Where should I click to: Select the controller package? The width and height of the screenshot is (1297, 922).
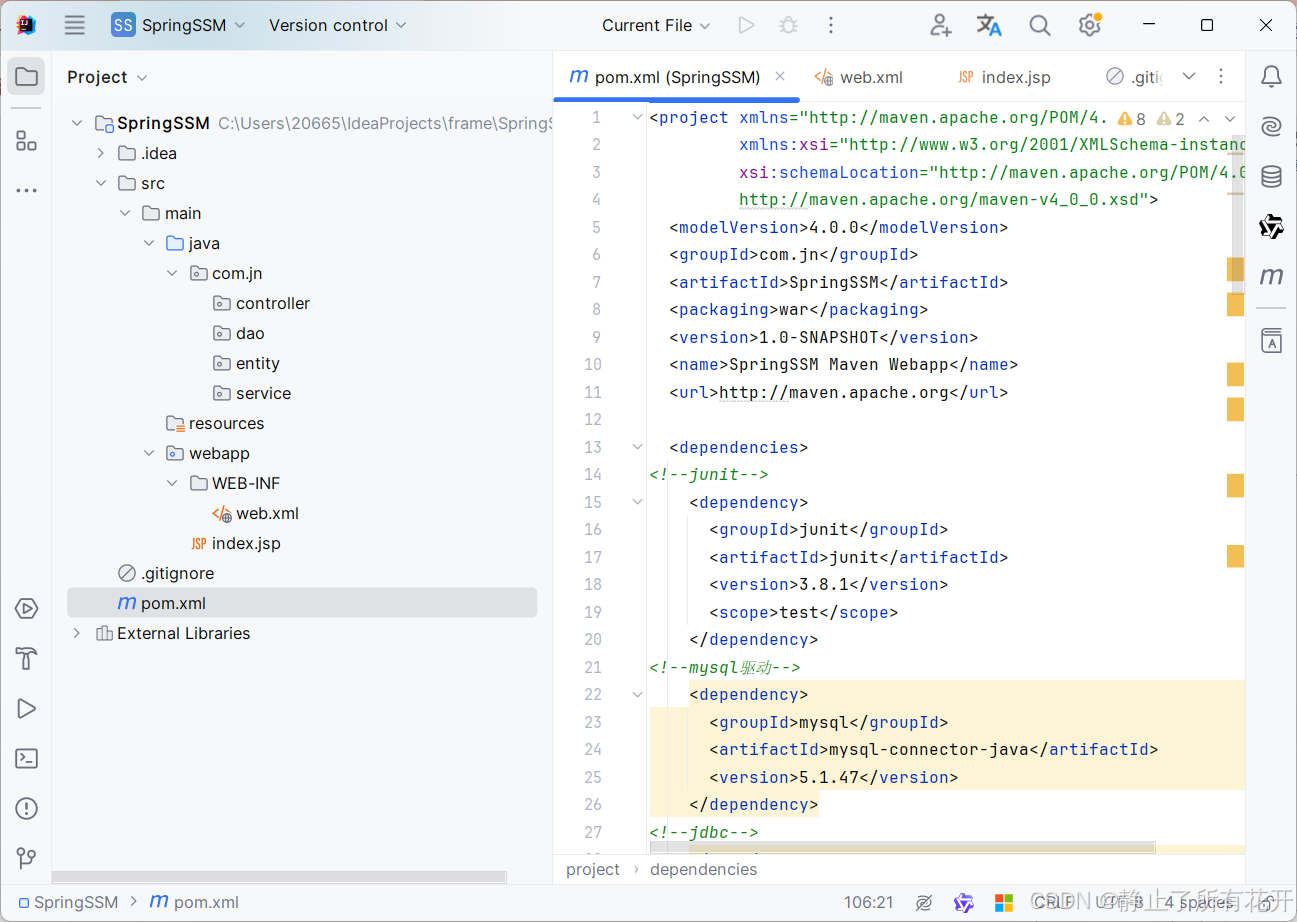point(261,303)
